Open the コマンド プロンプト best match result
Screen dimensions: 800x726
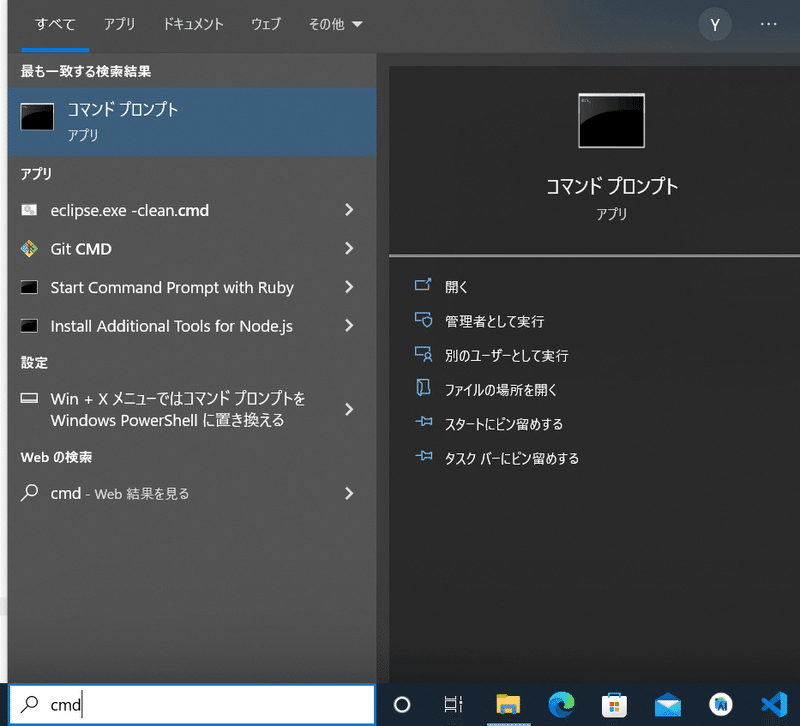coord(192,121)
